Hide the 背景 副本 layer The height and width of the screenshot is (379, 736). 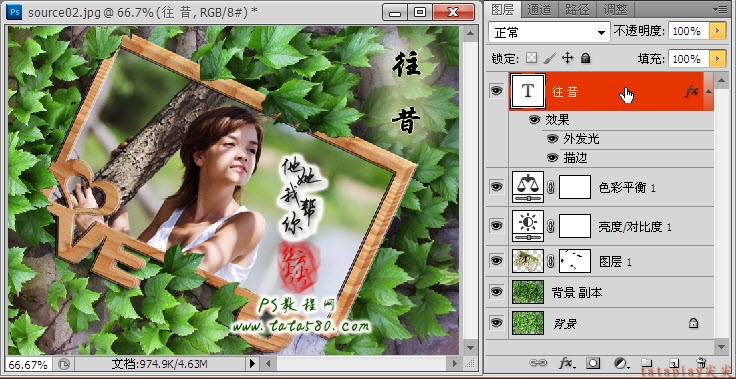pos(496,292)
